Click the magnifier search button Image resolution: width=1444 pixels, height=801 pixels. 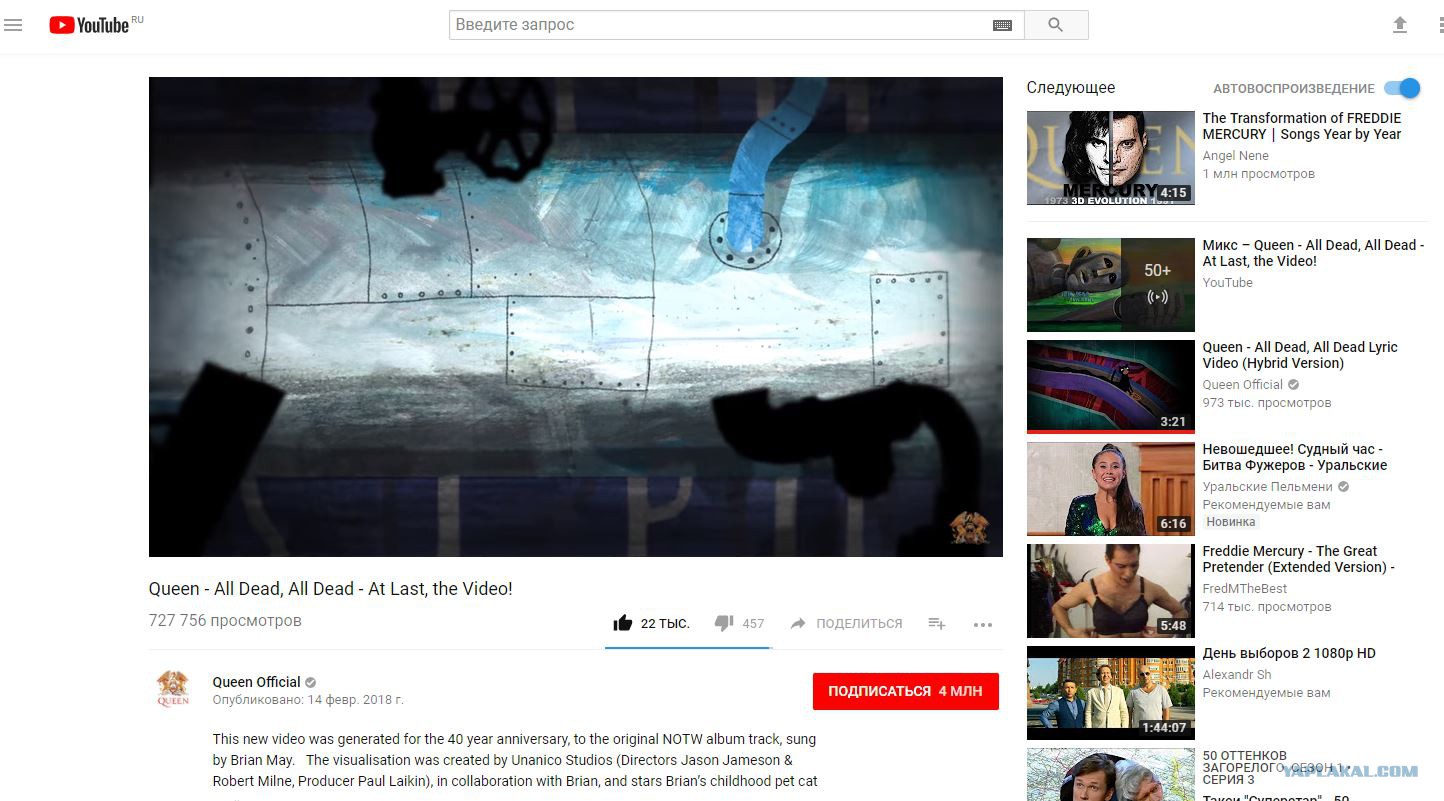point(1056,25)
